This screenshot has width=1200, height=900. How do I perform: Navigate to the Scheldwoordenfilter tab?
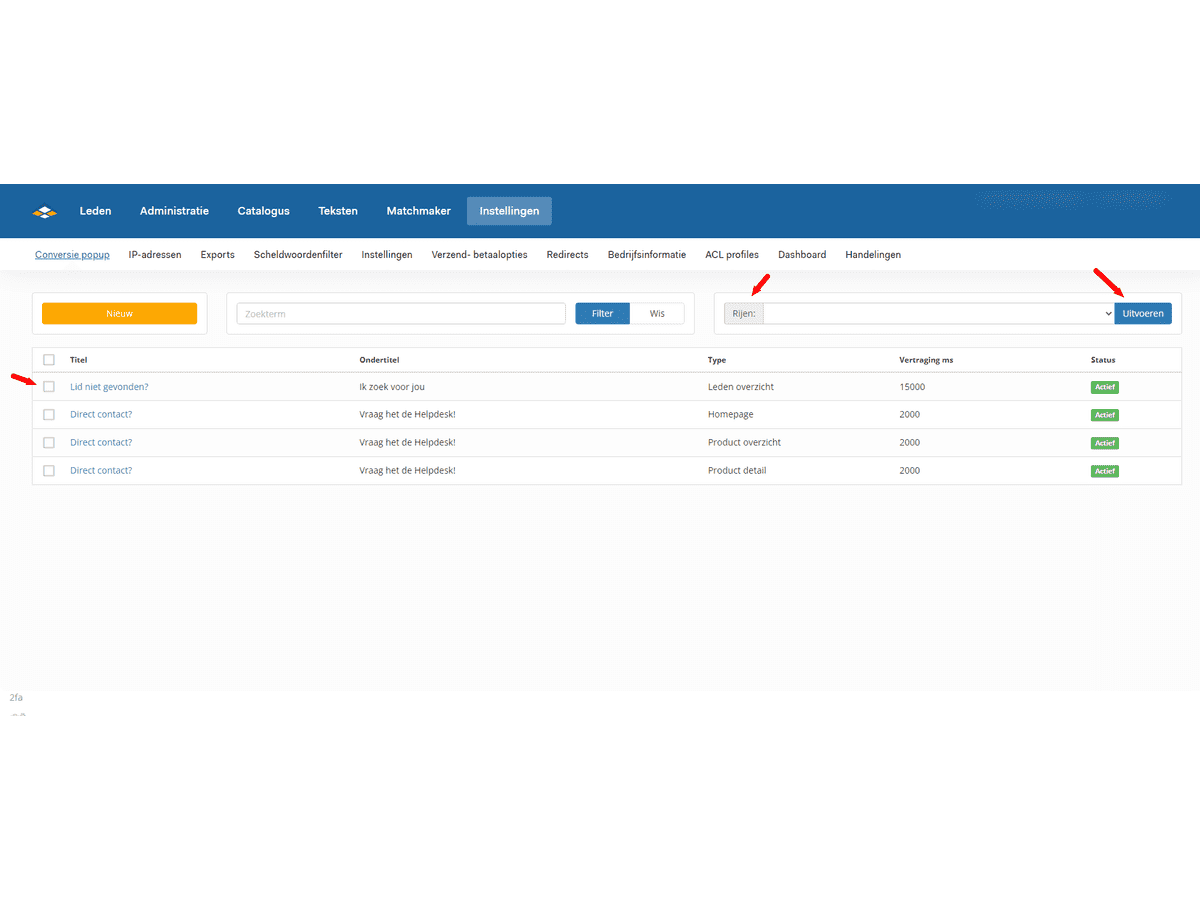pyautogui.click(x=298, y=255)
